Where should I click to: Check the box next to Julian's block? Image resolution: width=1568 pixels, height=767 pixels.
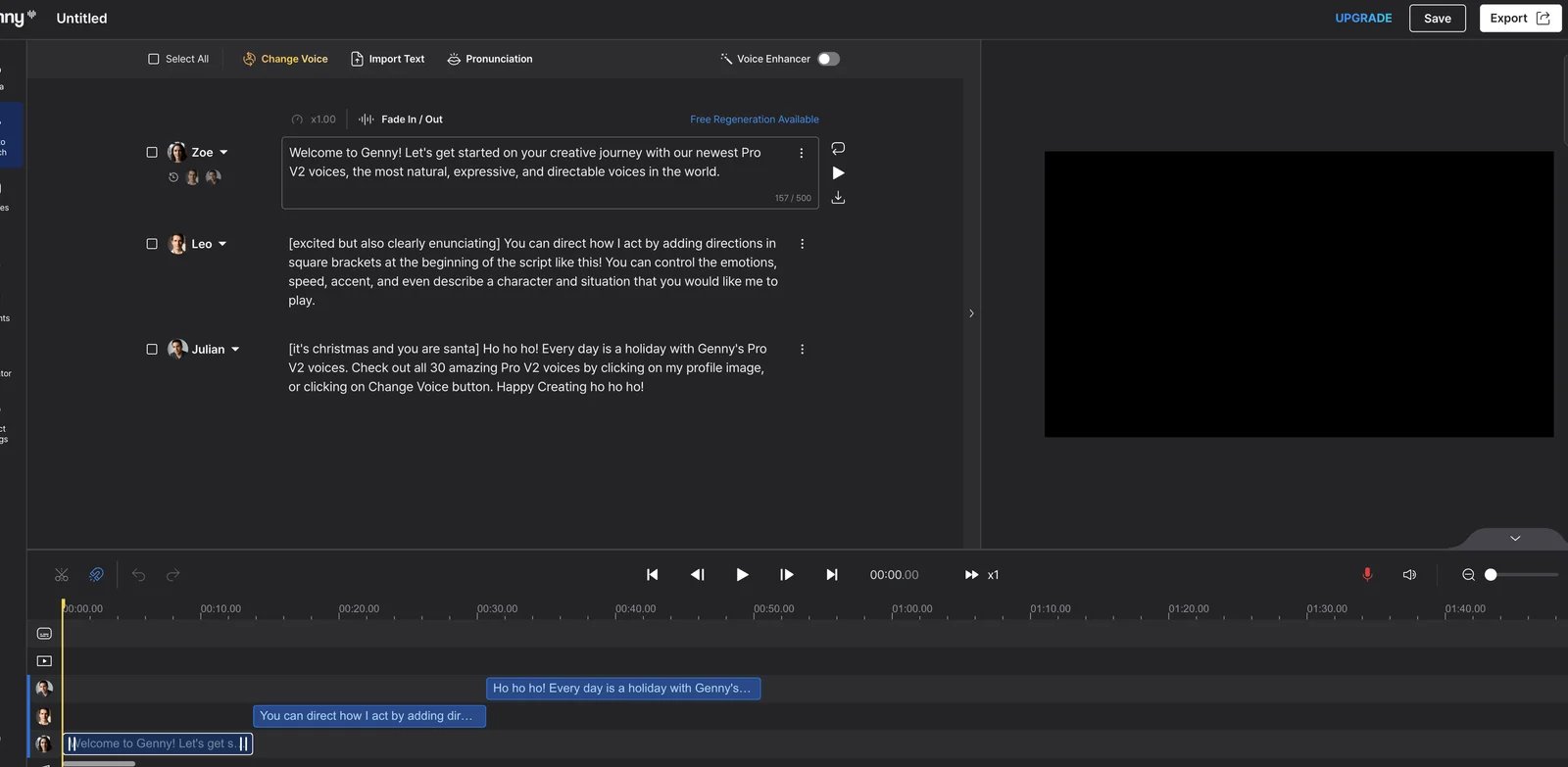pos(152,349)
